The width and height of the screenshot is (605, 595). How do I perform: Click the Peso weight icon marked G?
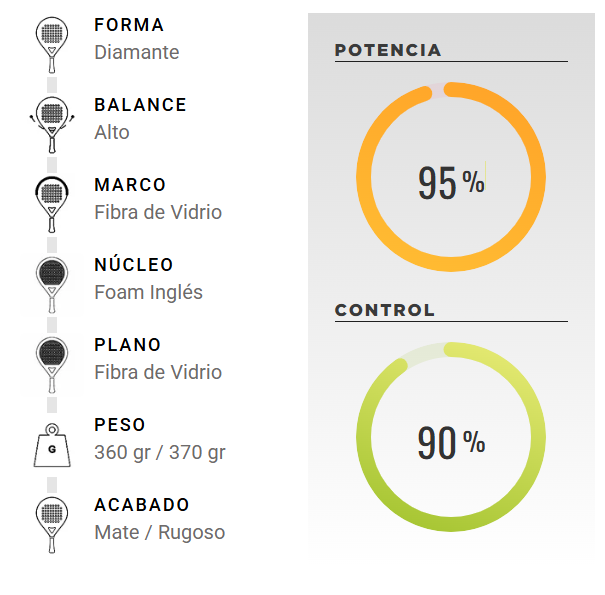click(52, 445)
